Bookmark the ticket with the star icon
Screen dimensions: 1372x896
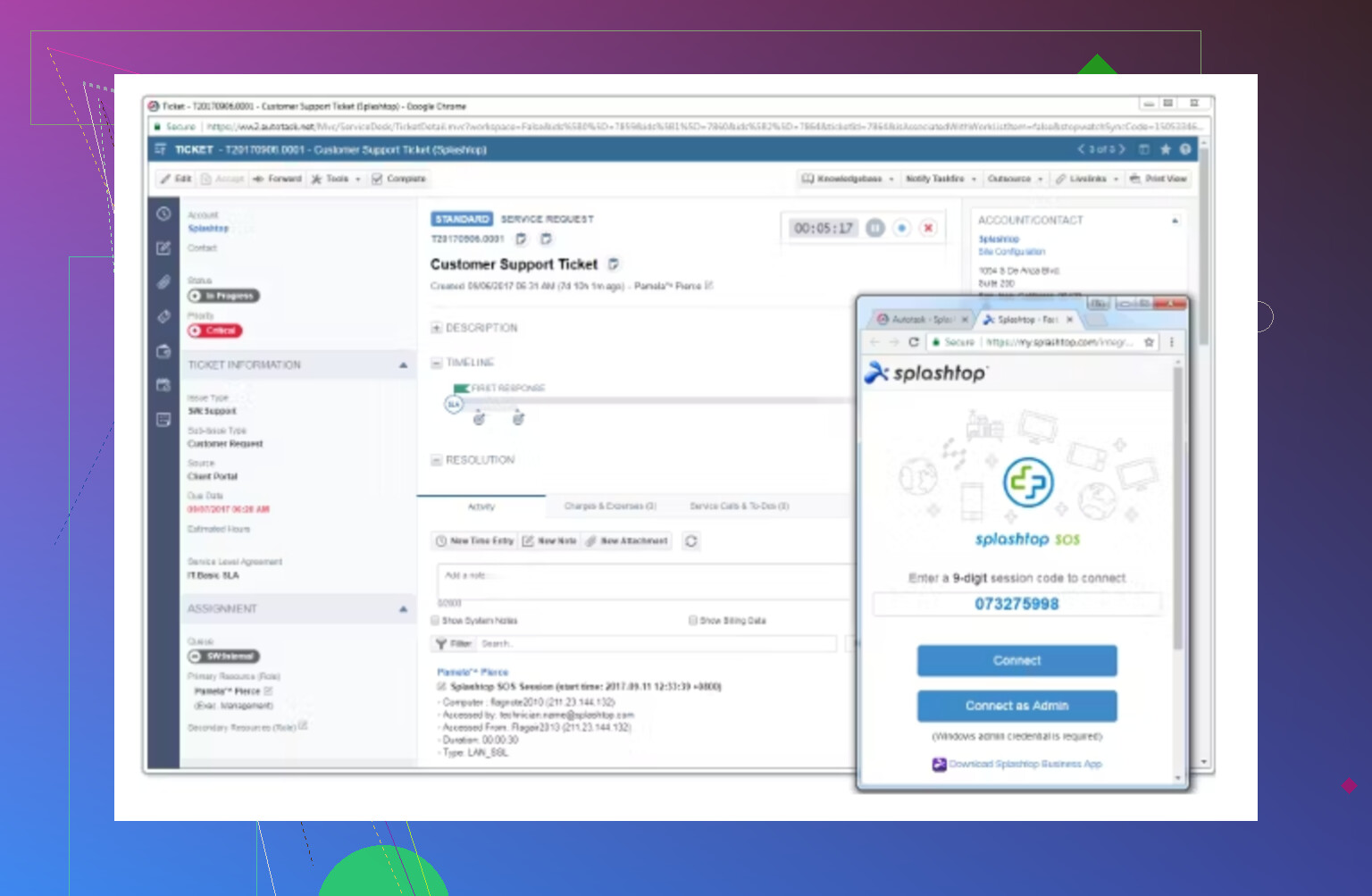click(1165, 149)
